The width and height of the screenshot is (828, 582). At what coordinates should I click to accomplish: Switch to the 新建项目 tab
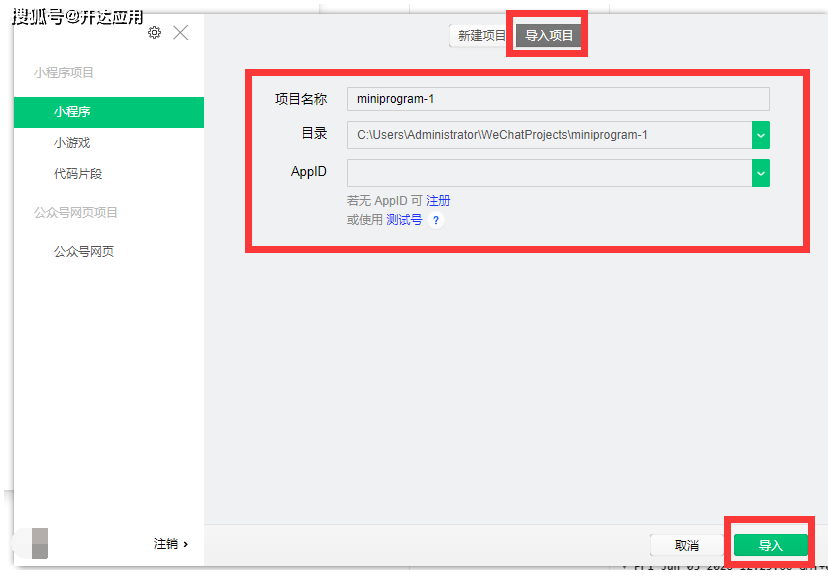[481, 36]
